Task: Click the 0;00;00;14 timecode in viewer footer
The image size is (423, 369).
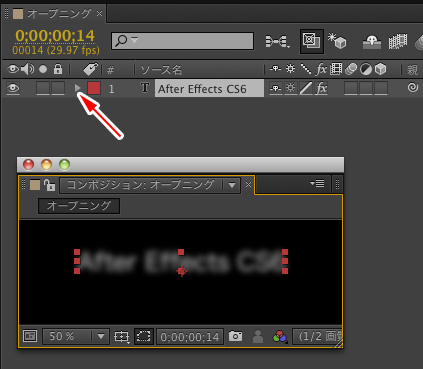Action: coord(190,337)
